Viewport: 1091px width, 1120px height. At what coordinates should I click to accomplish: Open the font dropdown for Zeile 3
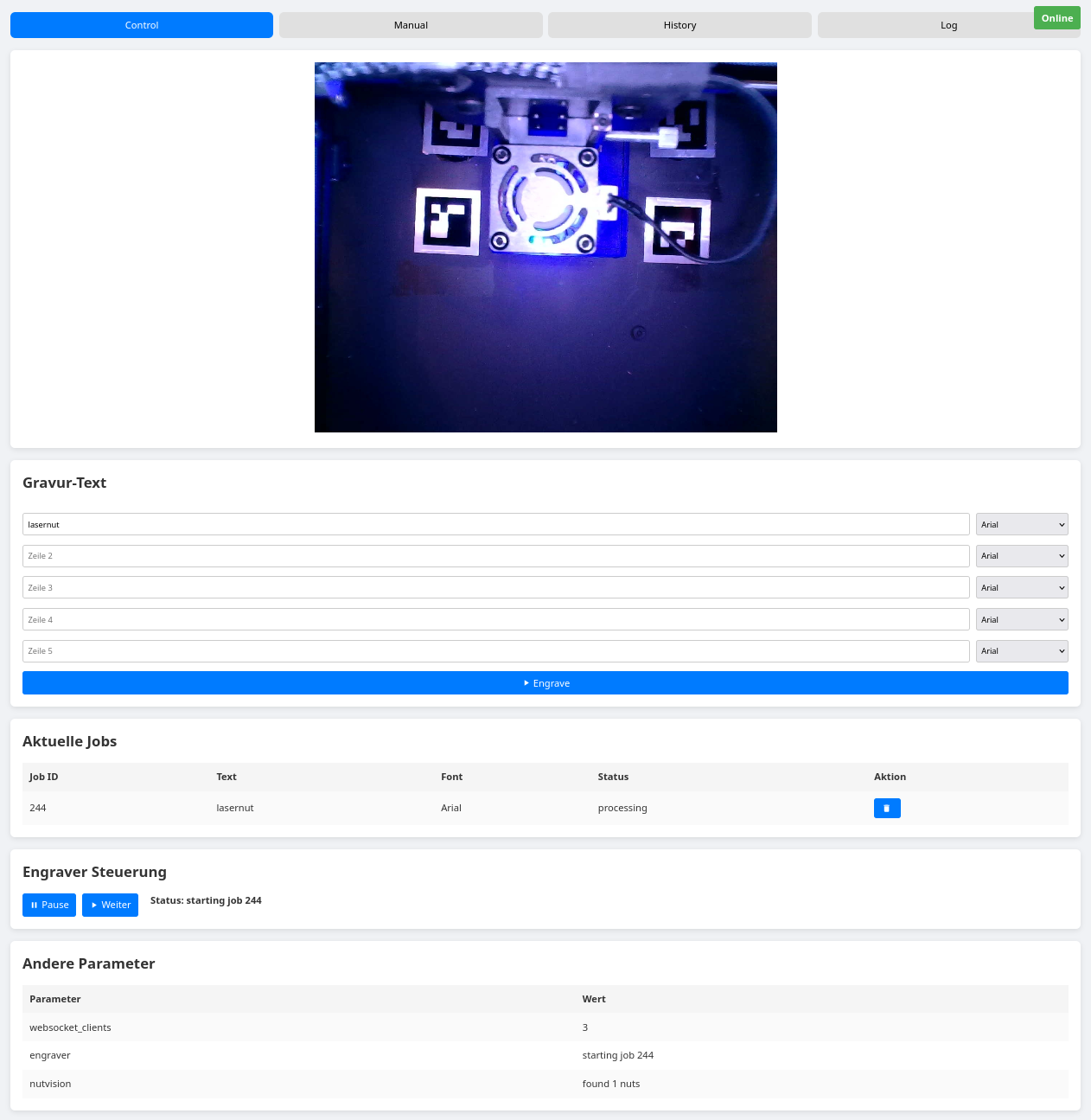(1022, 587)
